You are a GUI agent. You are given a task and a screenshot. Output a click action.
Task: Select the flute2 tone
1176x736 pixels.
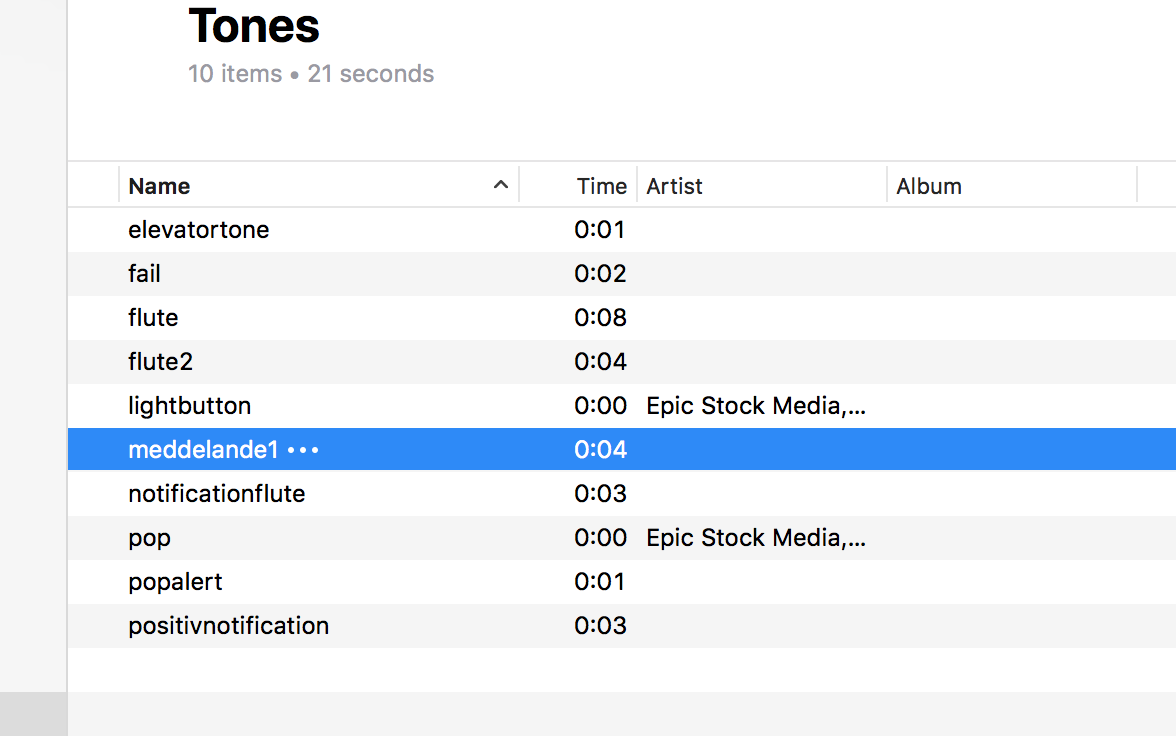coord(160,362)
